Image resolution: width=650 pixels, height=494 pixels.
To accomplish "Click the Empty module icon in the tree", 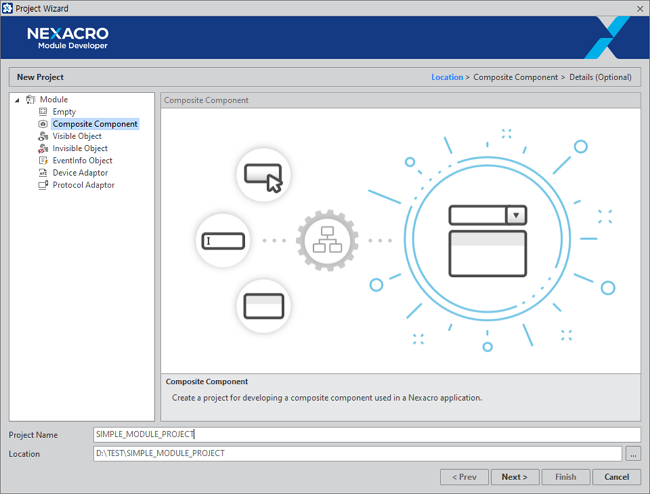I will (43, 112).
